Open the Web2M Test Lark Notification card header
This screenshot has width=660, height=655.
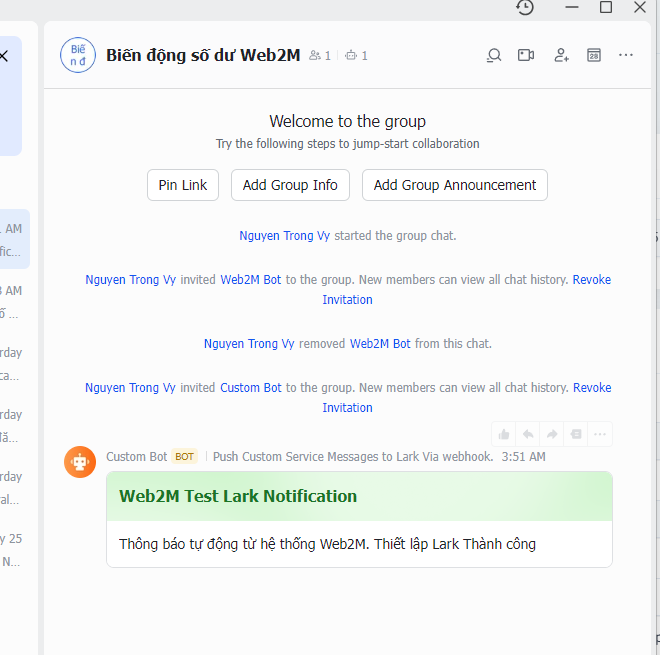tap(359, 496)
